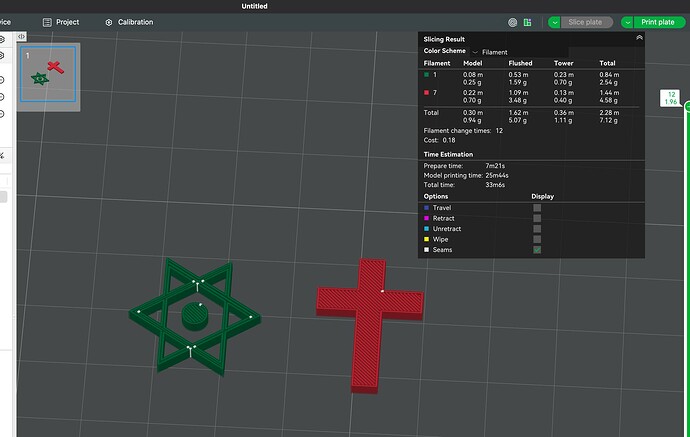The height and width of the screenshot is (437, 690).
Task: Click the round spiral icon beside Slice plate
Action: pyautogui.click(x=512, y=22)
